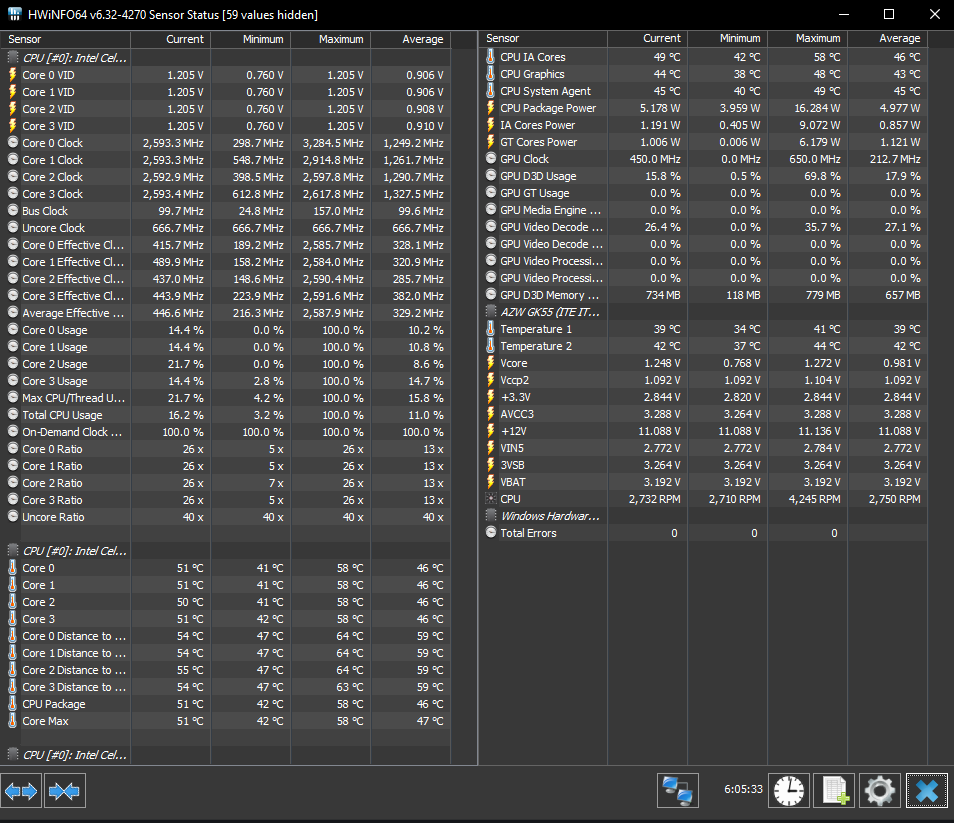This screenshot has height=823, width=954.
Task: Reset min/max values with the clock icon
Action: [788, 791]
